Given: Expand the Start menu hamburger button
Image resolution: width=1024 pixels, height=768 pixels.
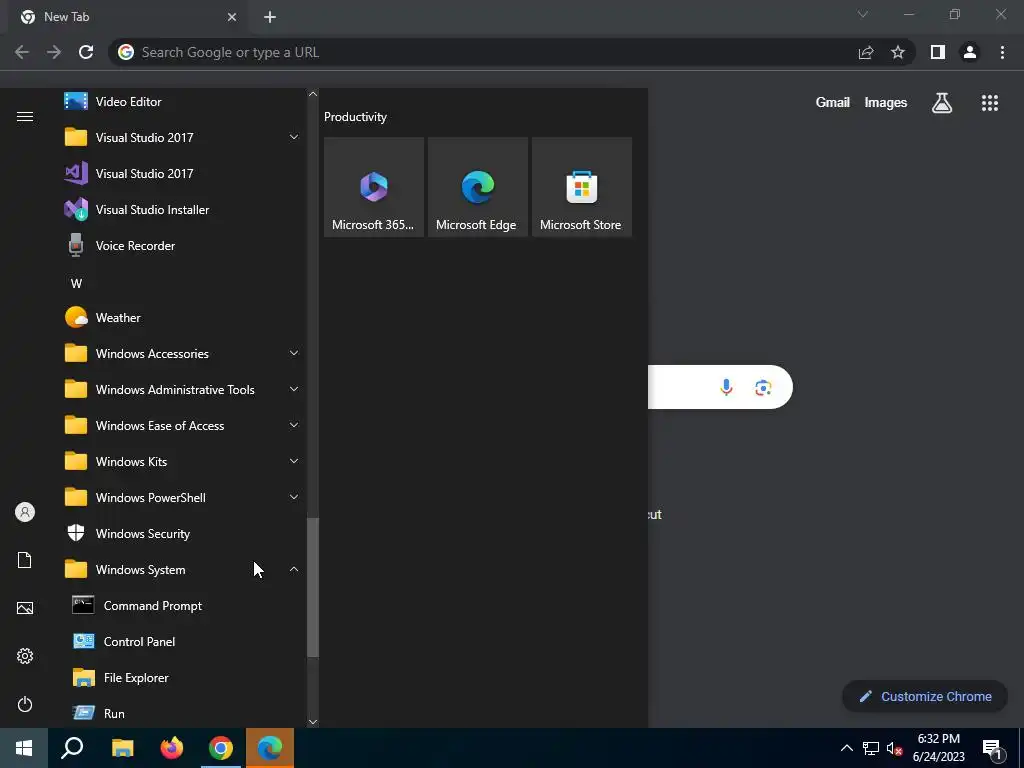Looking at the screenshot, I should (x=25, y=116).
